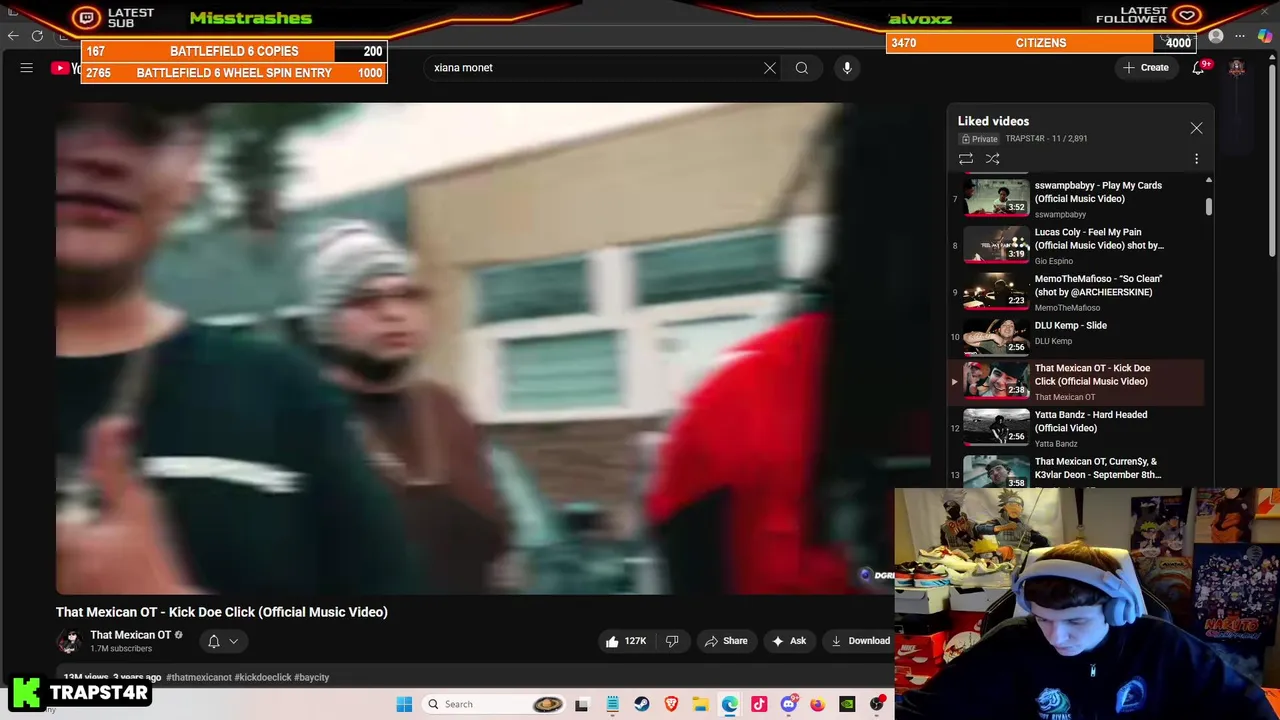Toggle loop playlist in Liked videos panel
This screenshot has height=720, width=1280.
click(966, 159)
